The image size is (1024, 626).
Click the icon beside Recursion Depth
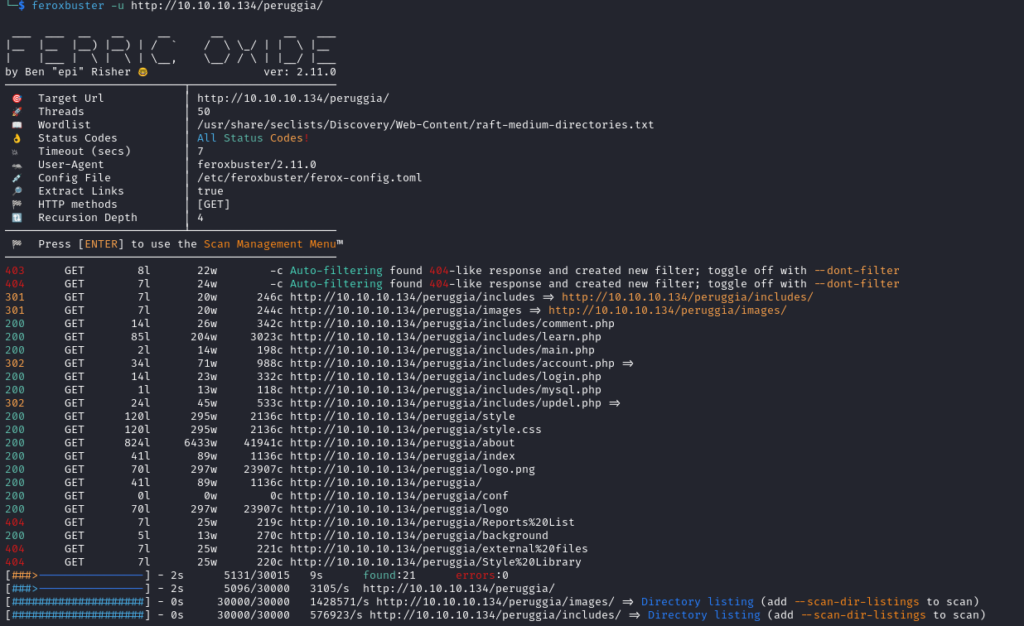[16, 217]
